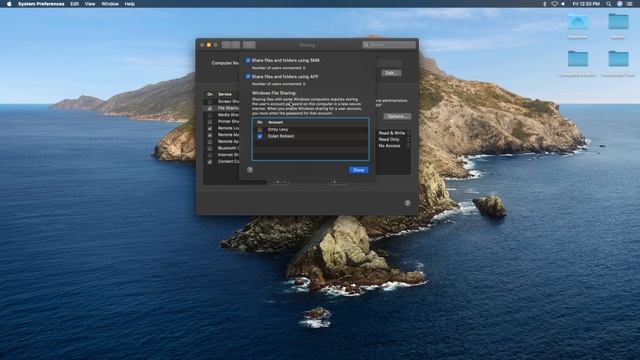Enable Windows sharing for Emily Levy

[260, 129]
